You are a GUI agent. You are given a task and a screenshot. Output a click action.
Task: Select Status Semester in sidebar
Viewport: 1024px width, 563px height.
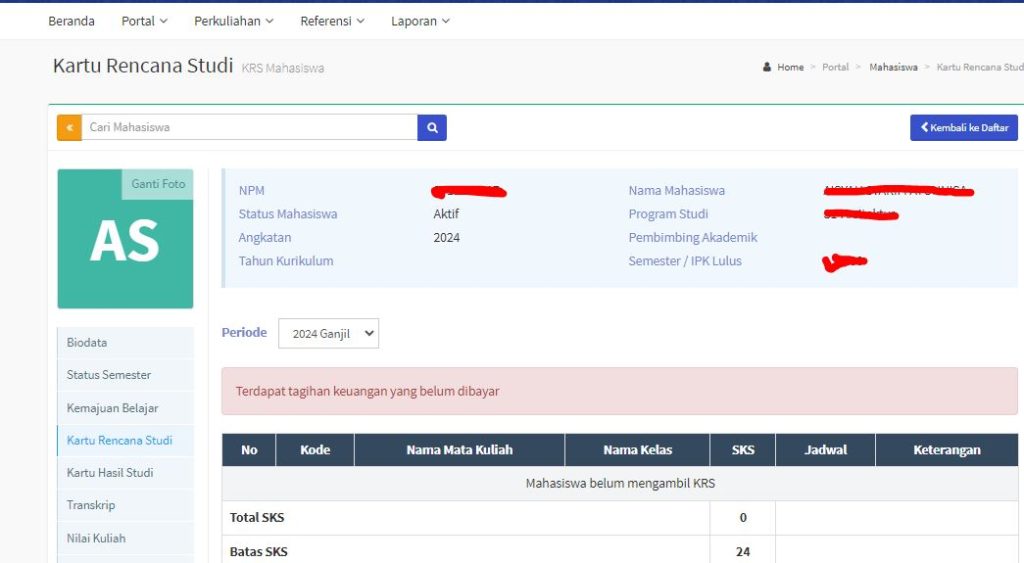109,375
